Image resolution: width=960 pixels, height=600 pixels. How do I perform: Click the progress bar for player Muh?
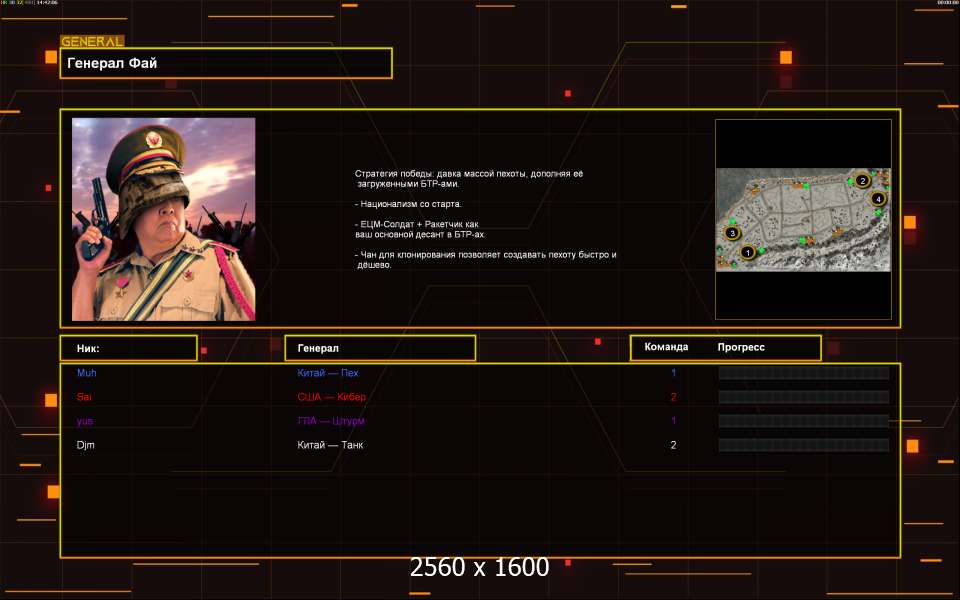[x=803, y=373]
